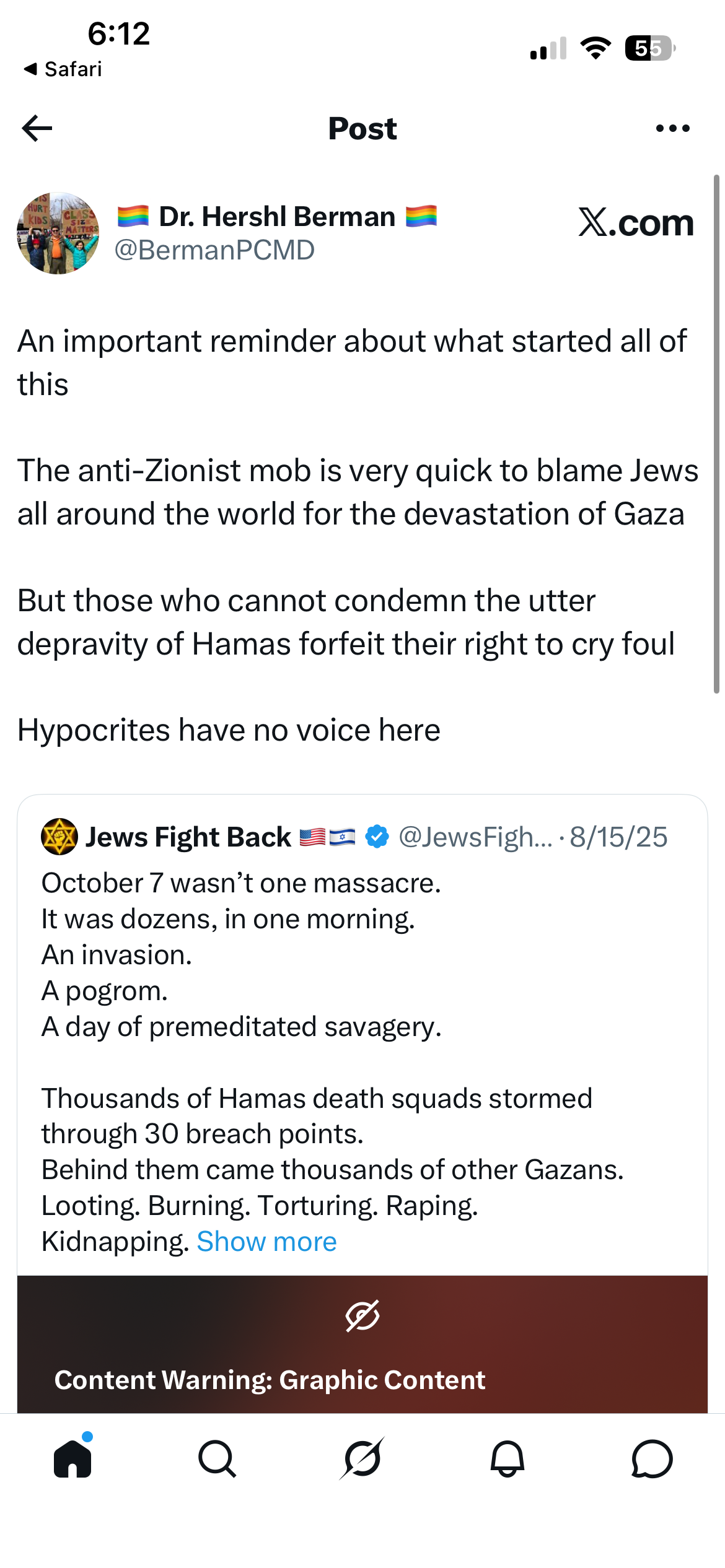Open the Notifications bell tab

(x=507, y=1458)
